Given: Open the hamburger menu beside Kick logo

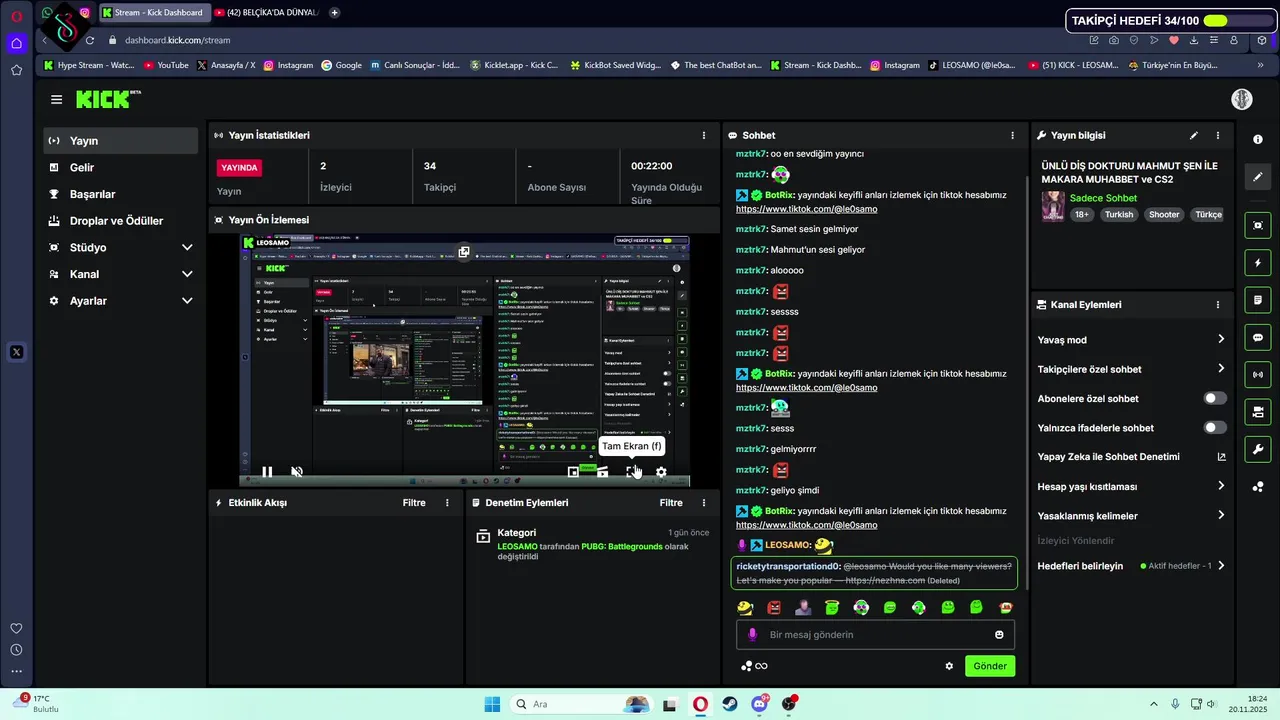Looking at the screenshot, I should click(56, 99).
